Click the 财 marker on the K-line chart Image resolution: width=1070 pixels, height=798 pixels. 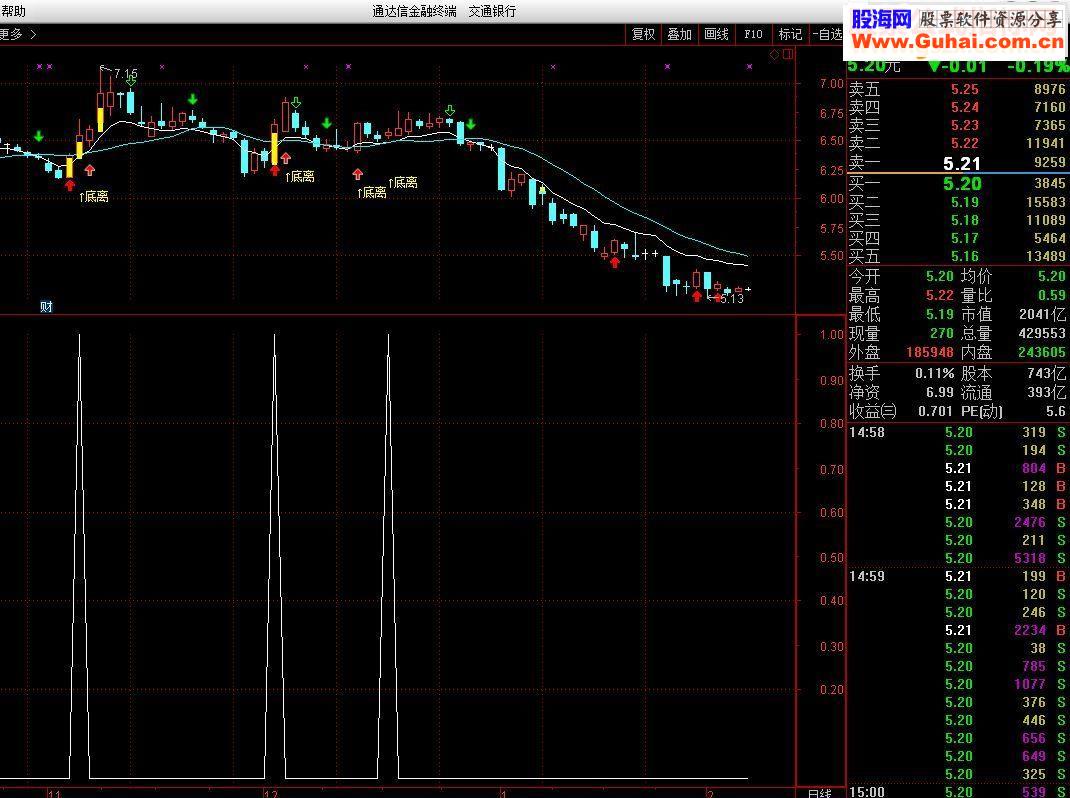(x=46, y=307)
